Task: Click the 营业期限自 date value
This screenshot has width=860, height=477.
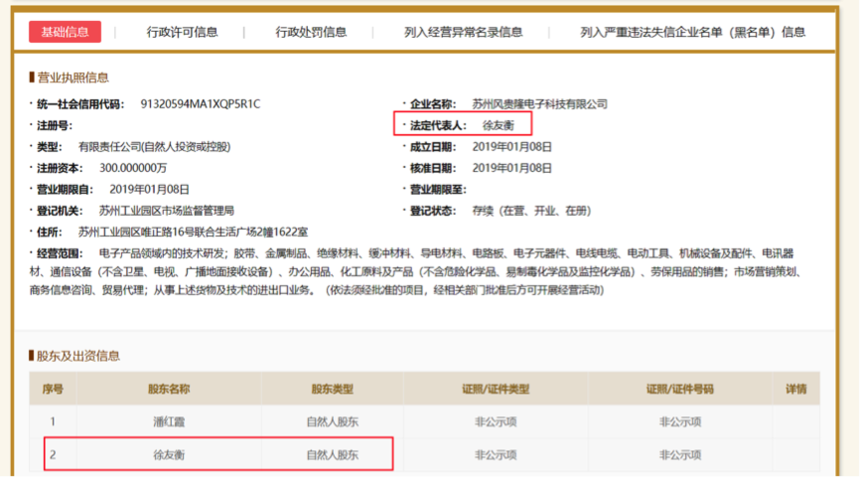Action: (x=149, y=189)
